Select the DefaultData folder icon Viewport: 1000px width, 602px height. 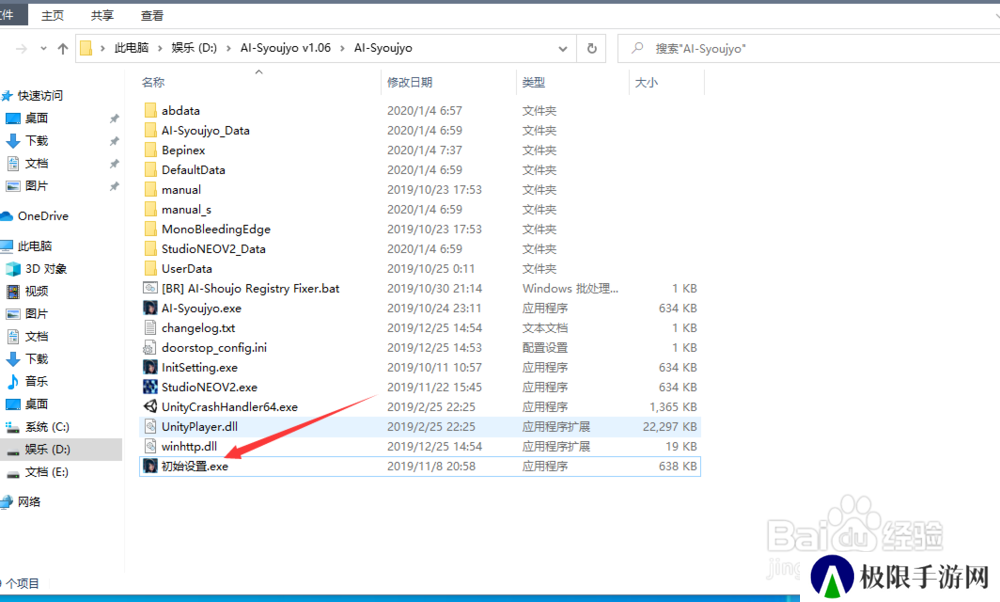[x=151, y=170]
